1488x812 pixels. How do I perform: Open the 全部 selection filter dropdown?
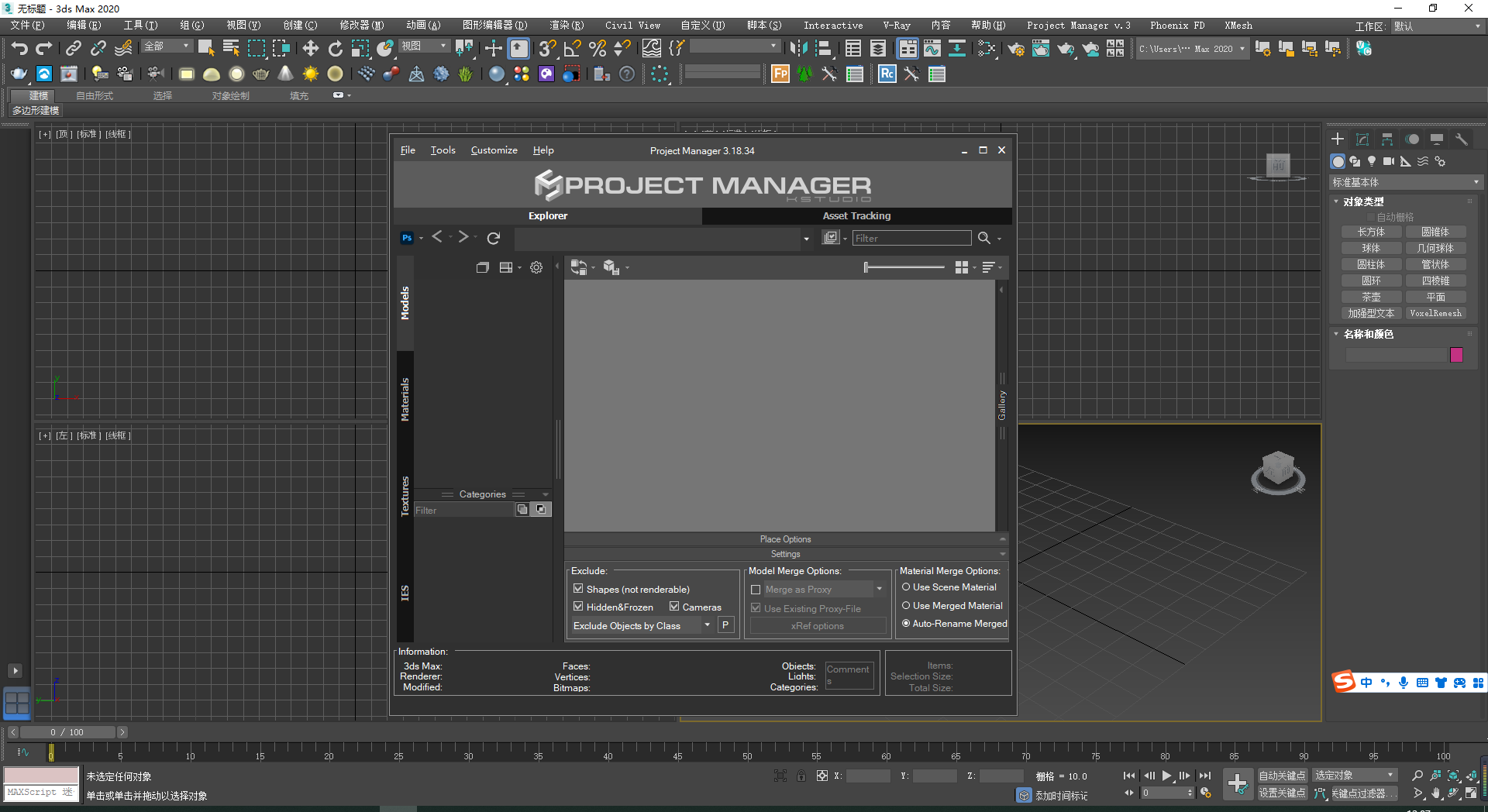pyautogui.click(x=167, y=46)
